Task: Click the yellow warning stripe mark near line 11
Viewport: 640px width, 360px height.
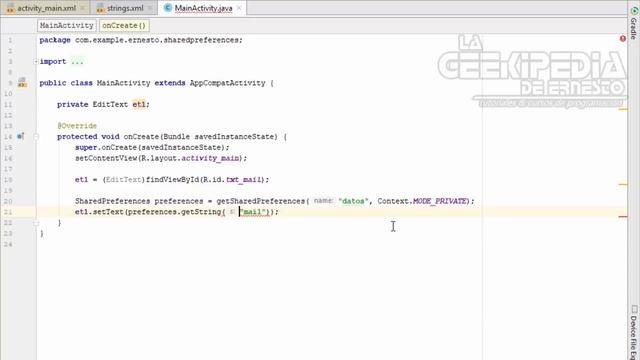Action: [623, 109]
